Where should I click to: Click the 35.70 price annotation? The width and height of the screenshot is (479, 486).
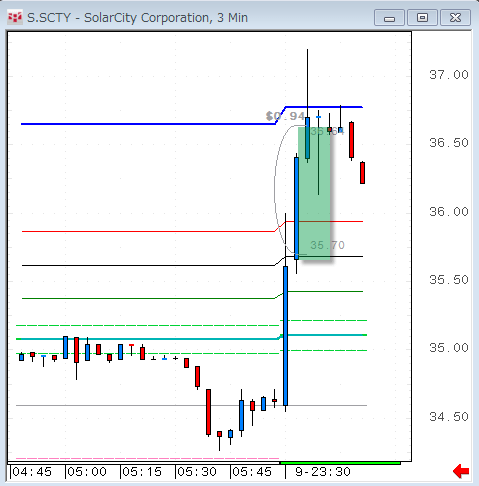(x=327, y=245)
